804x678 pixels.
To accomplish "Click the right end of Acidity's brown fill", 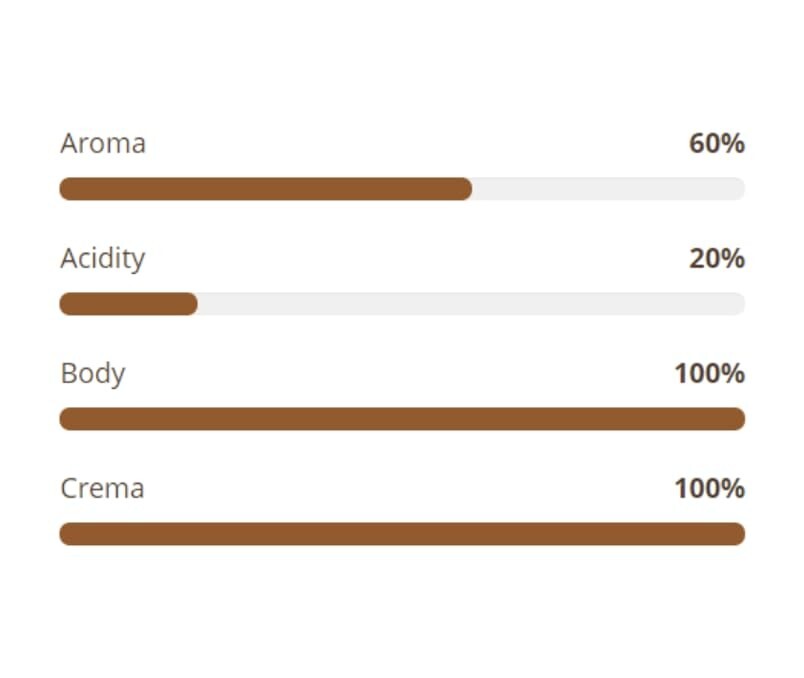I will 191,304.
